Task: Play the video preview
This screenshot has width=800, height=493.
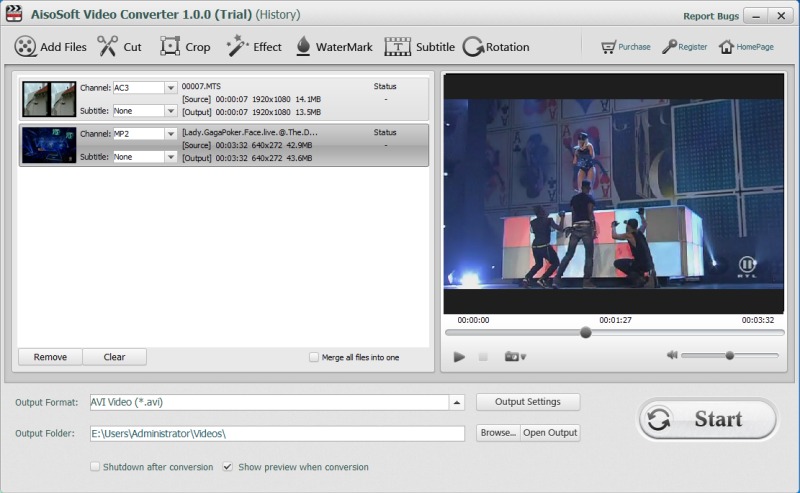Action: point(459,356)
